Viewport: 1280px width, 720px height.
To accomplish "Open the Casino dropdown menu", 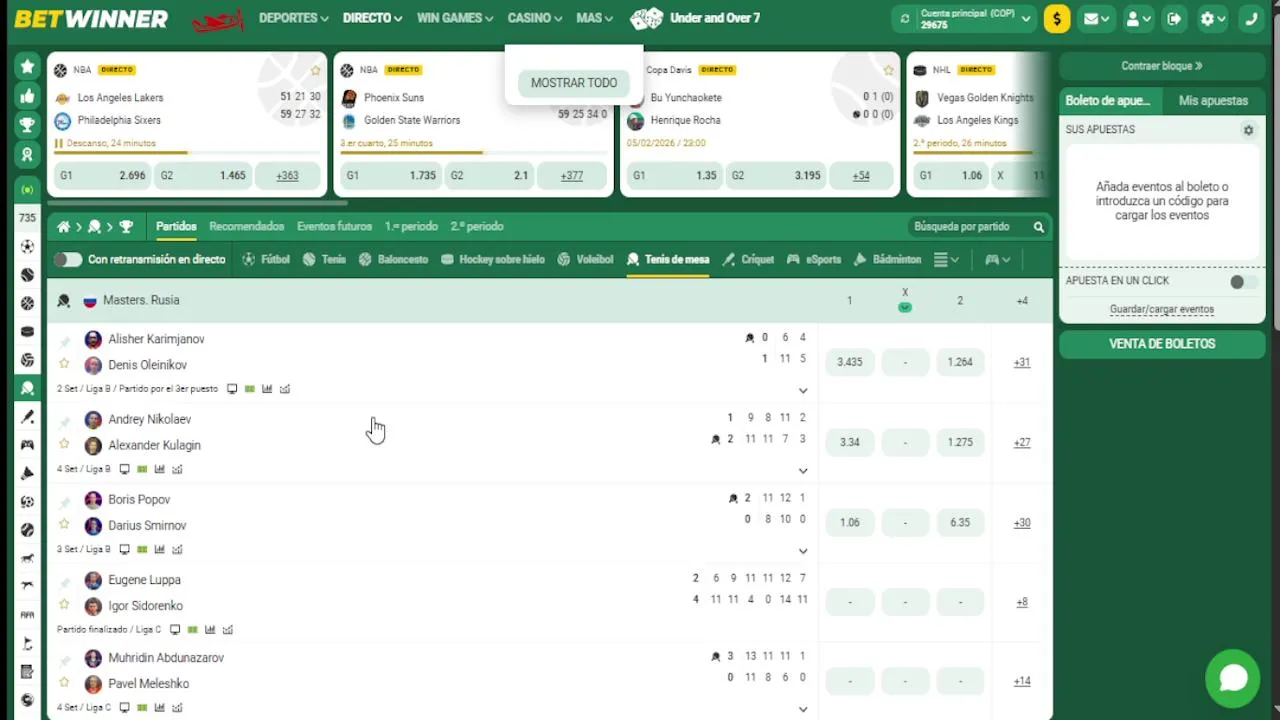I will click(x=535, y=18).
